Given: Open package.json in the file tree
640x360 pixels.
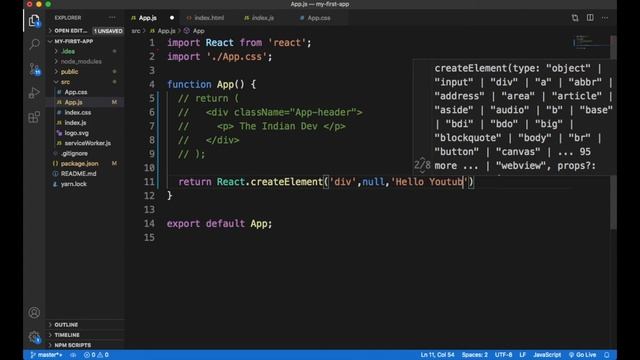Looking at the screenshot, I should pyautogui.click(x=79, y=164).
